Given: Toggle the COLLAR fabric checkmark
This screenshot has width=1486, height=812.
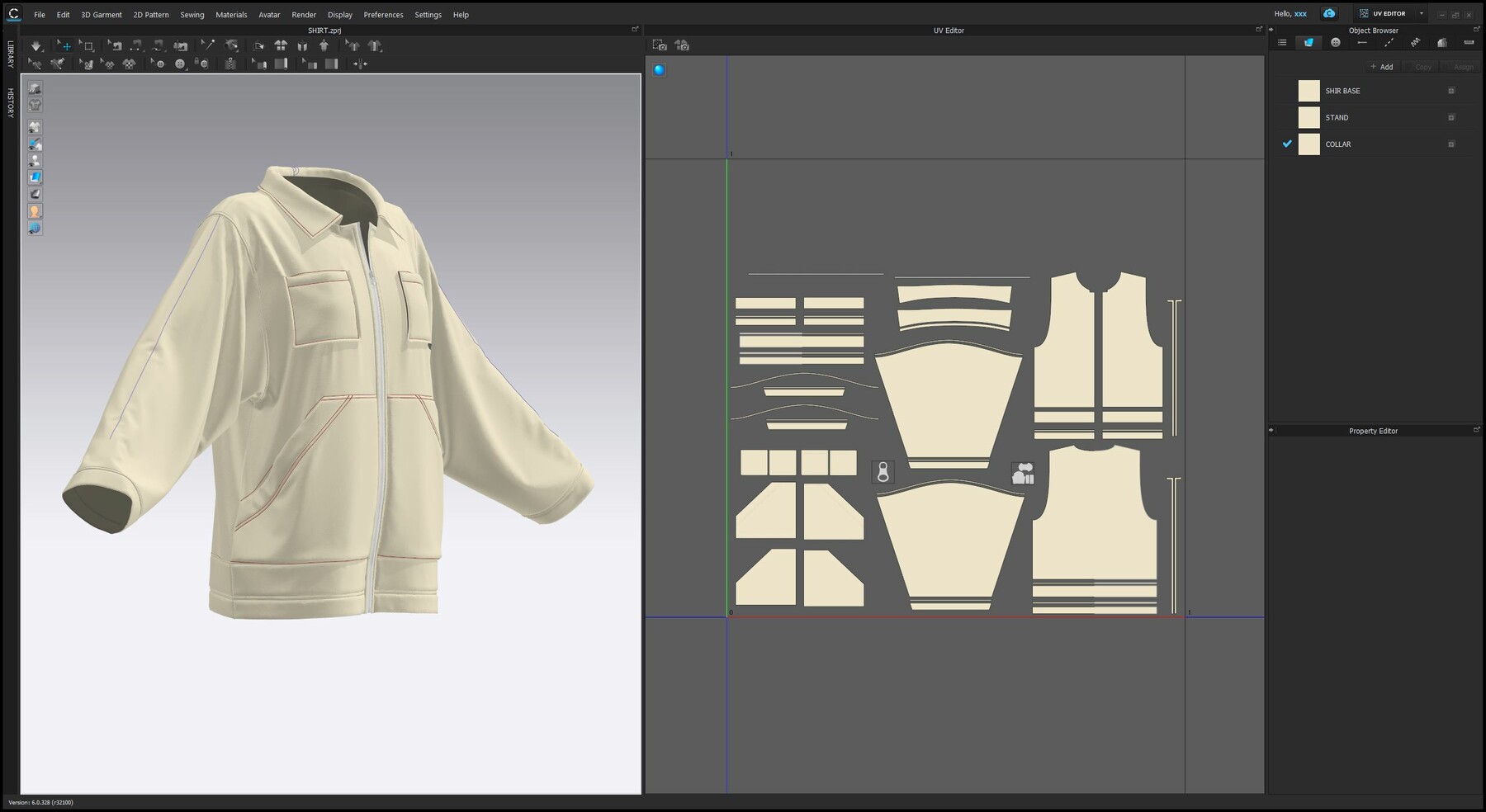Looking at the screenshot, I should pyautogui.click(x=1286, y=144).
